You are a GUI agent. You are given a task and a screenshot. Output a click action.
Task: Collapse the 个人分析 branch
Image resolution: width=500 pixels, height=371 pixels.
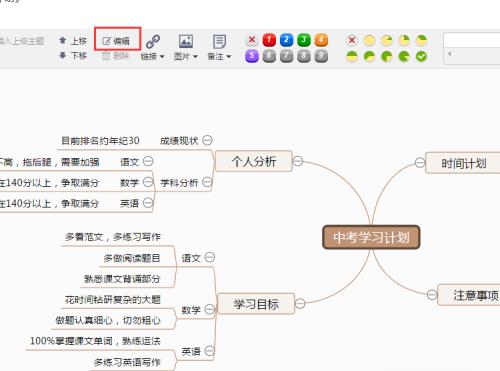[x=298, y=161]
